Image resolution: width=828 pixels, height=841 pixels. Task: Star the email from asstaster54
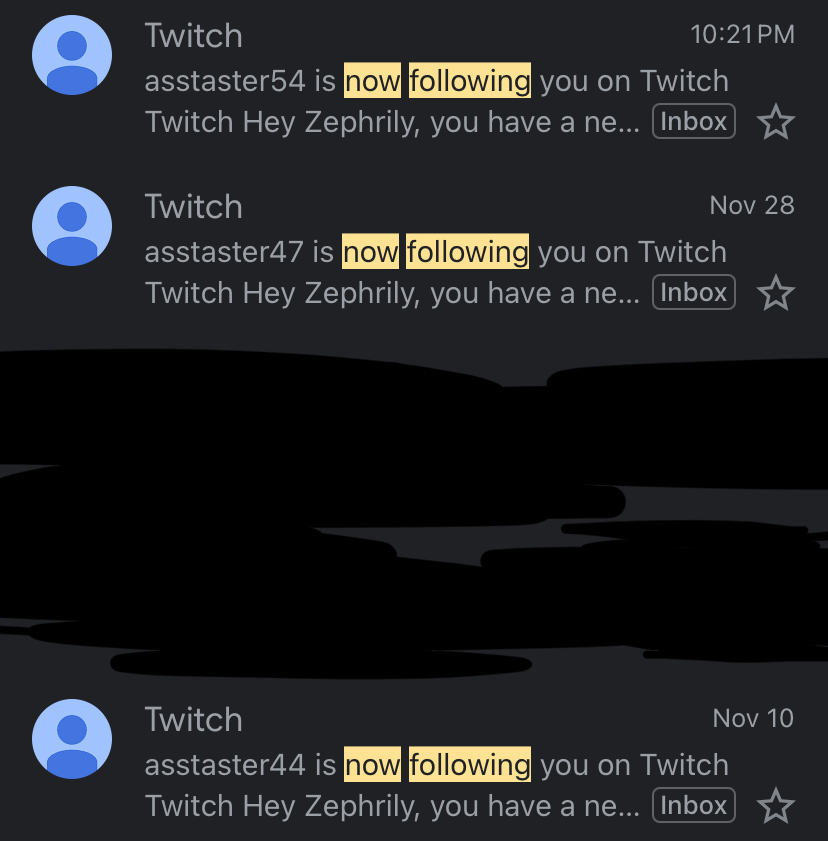pos(775,123)
